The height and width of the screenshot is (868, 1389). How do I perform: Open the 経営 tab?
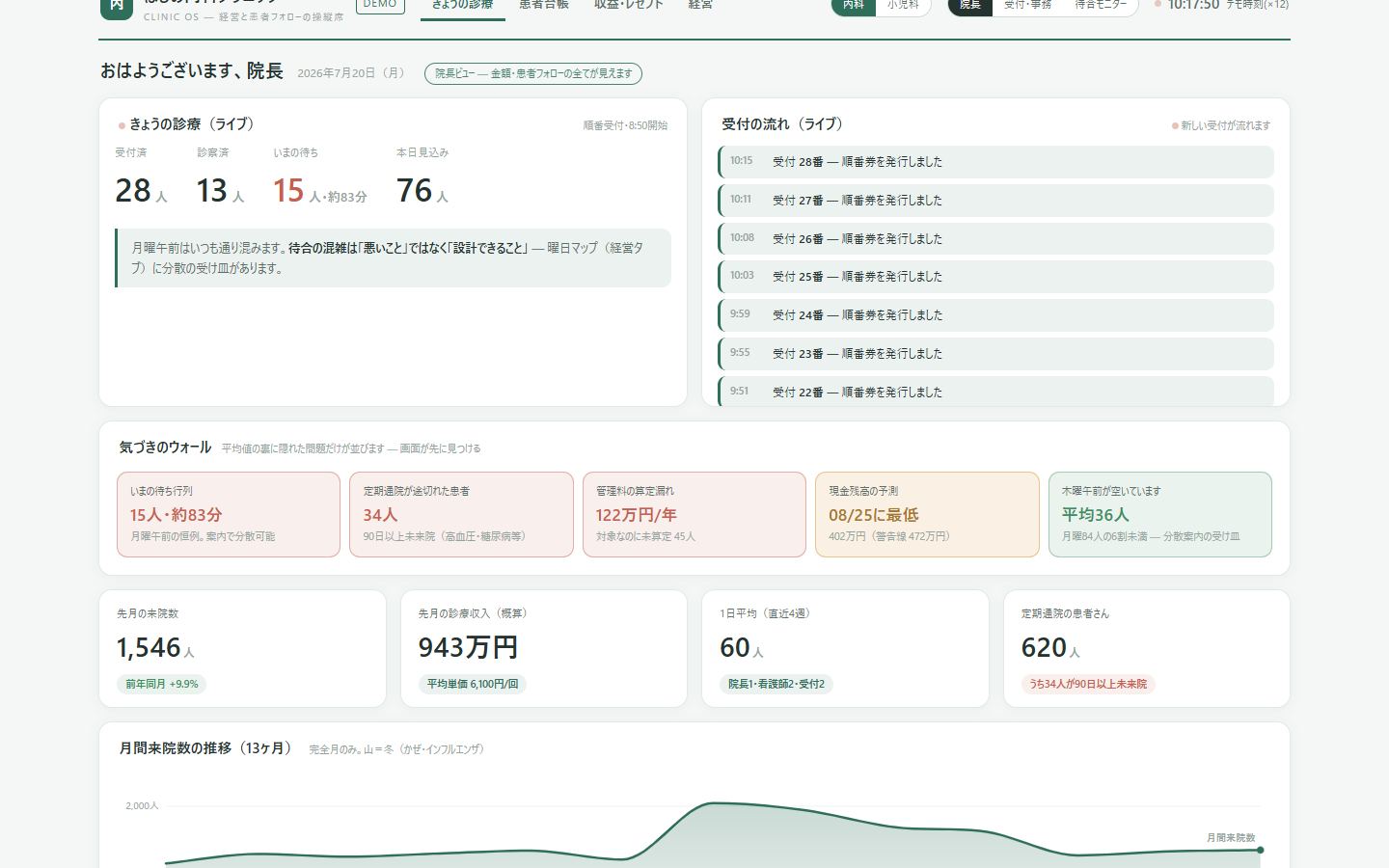(701, 6)
